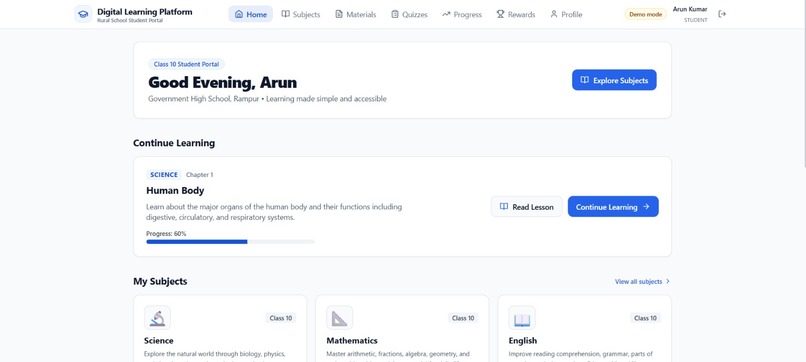Click the Good Evening, Arun heading

[223, 83]
